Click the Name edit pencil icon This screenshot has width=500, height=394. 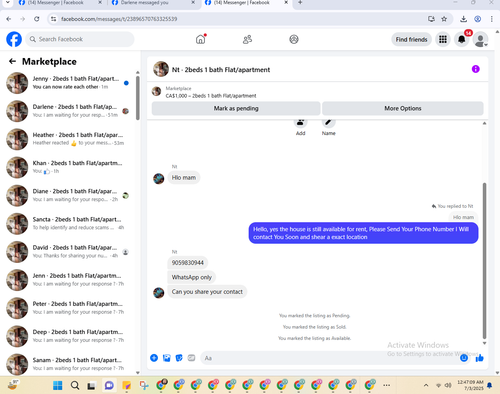pos(328,123)
